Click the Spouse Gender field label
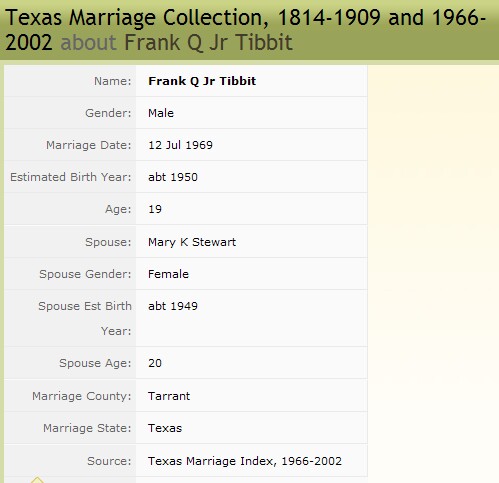499x483 pixels. pyautogui.click(x=85, y=274)
